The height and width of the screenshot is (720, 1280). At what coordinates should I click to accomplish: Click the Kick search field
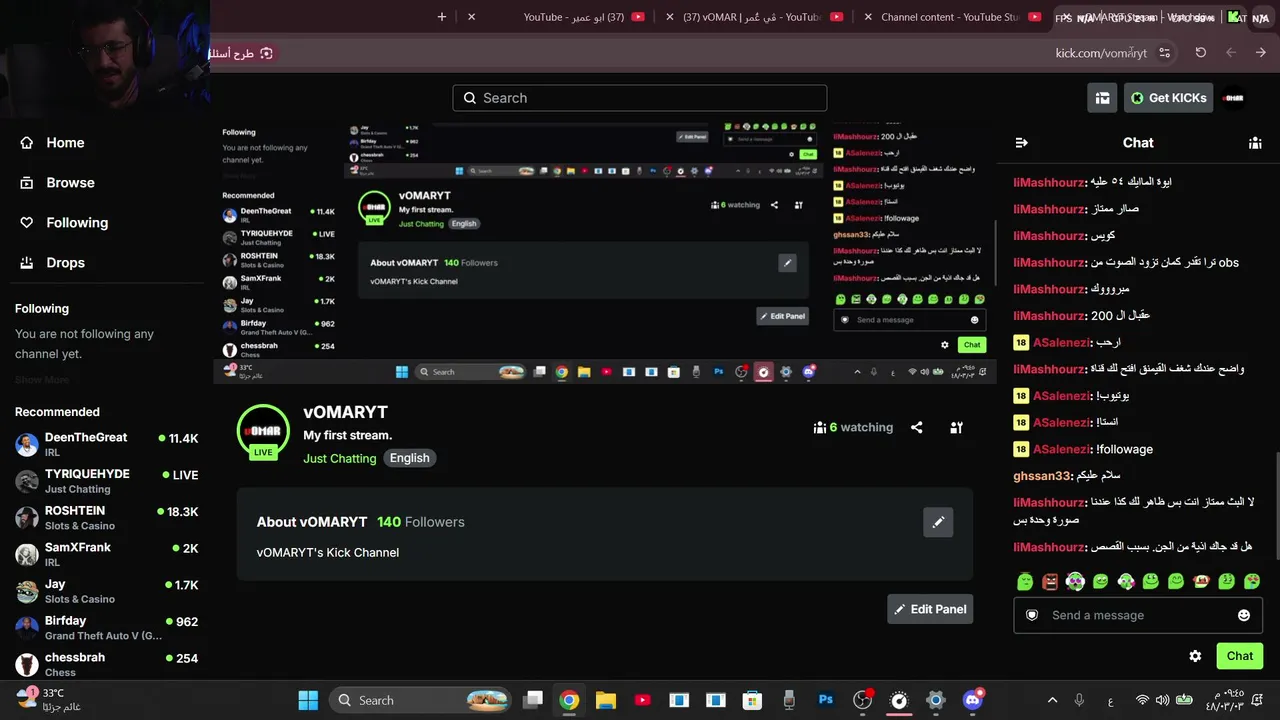[640, 98]
